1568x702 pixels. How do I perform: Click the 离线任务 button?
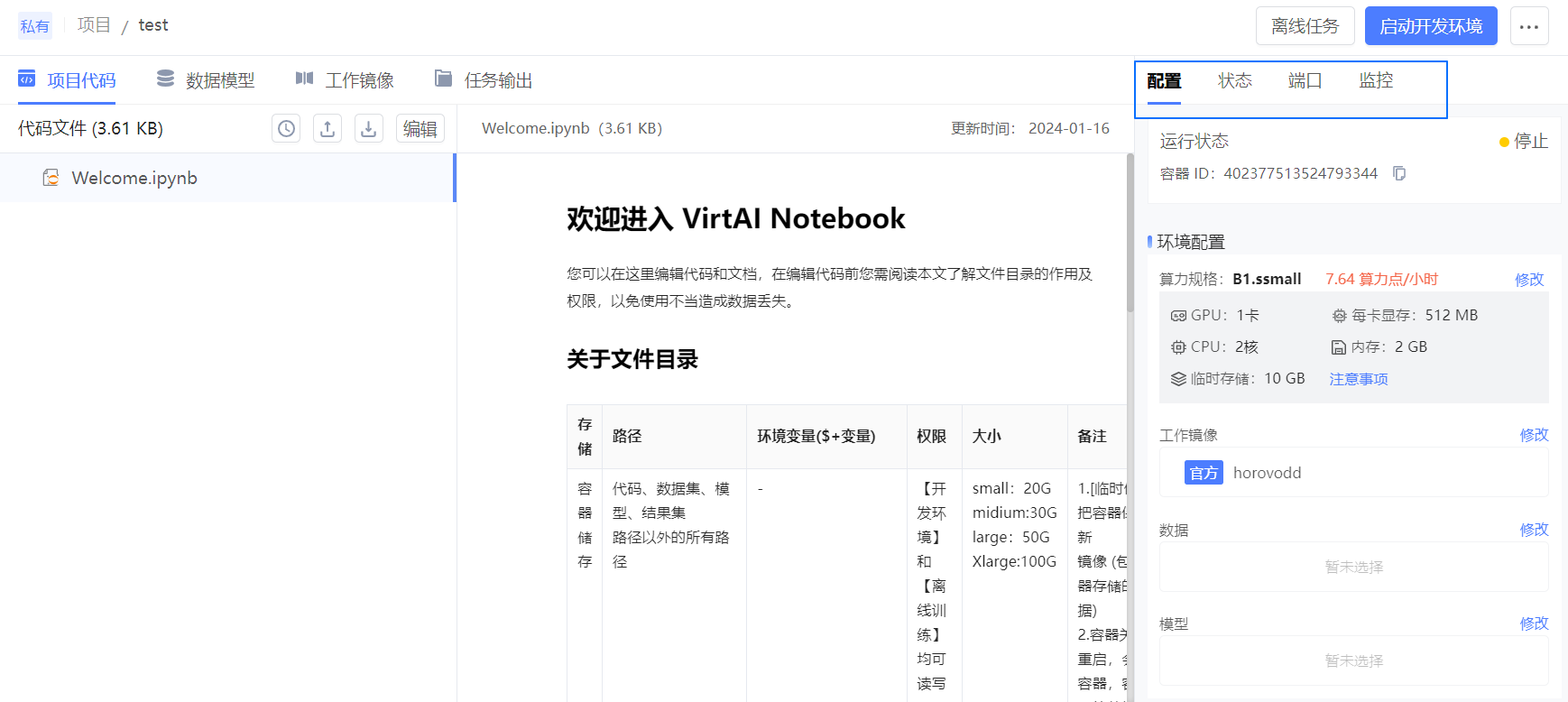coord(1305,26)
